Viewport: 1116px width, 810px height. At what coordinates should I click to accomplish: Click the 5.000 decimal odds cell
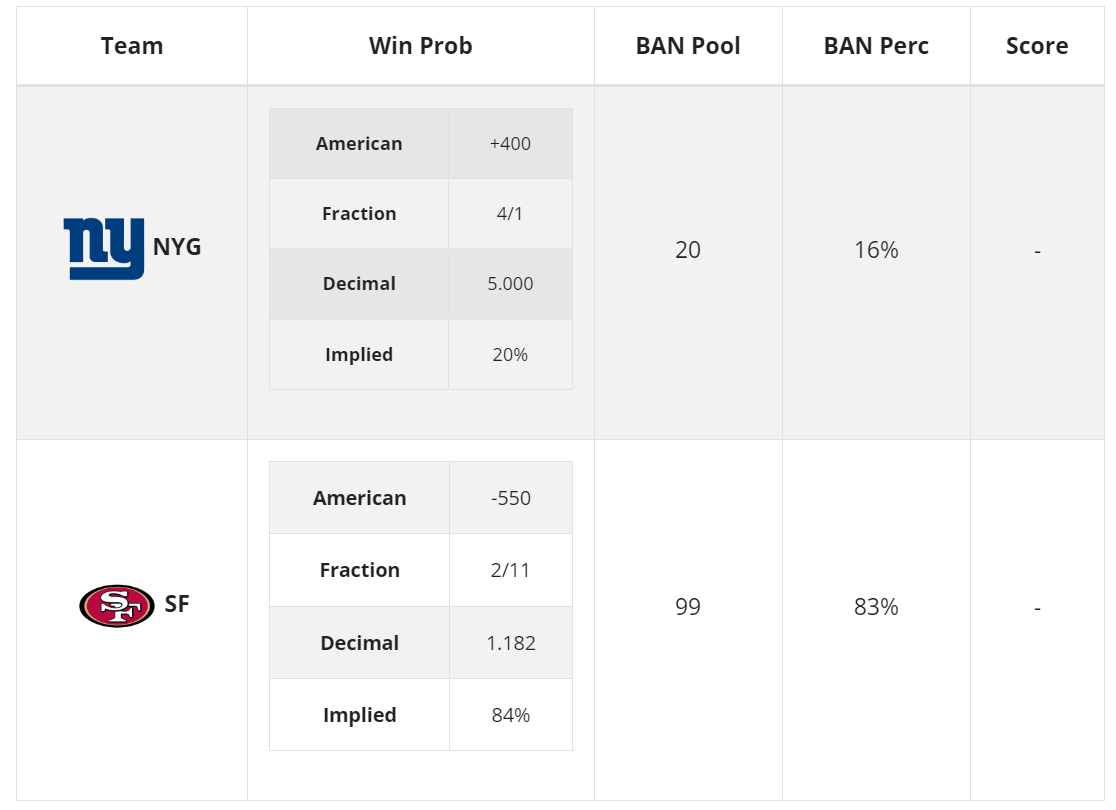(x=510, y=284)
